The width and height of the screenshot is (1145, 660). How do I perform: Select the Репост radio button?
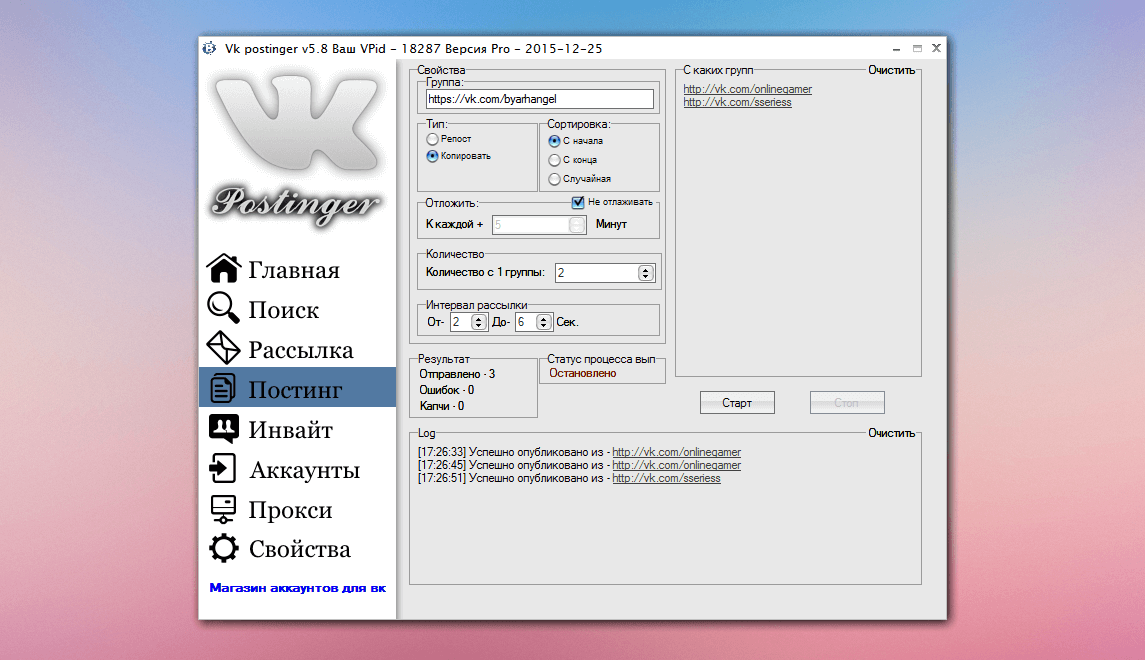[x=432, y=139]
